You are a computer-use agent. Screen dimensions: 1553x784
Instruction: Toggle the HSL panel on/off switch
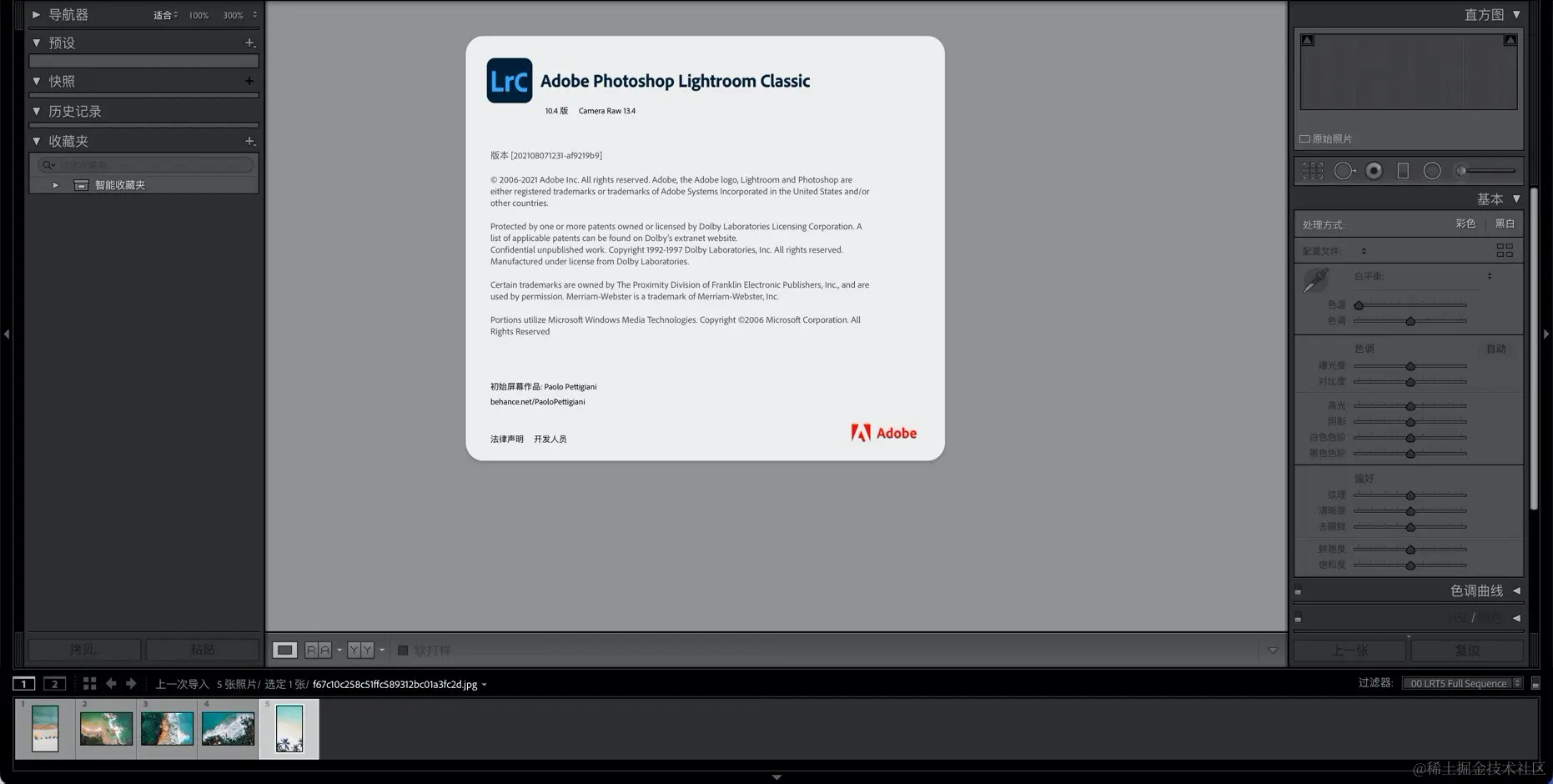tap(1298, 619)
